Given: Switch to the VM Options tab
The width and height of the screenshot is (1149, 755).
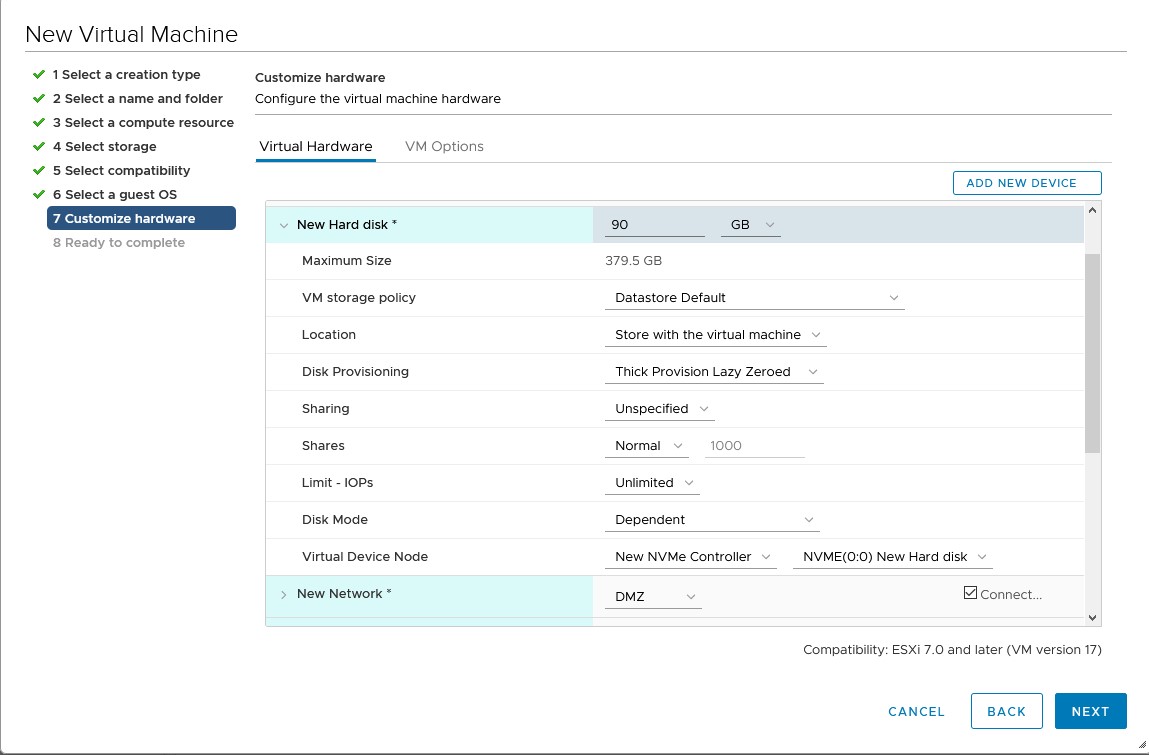Looking at the screenshot, I should tap(443, 146).
